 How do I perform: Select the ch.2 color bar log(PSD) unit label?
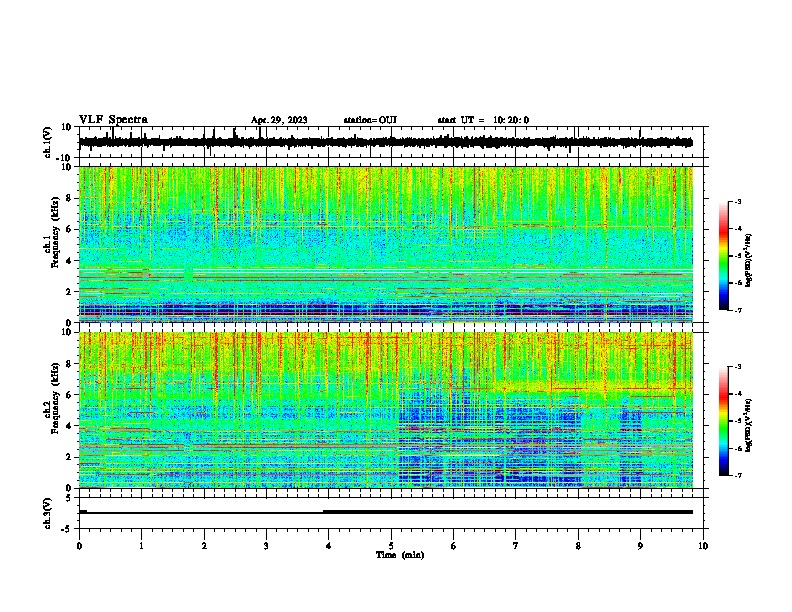point(749,425)
